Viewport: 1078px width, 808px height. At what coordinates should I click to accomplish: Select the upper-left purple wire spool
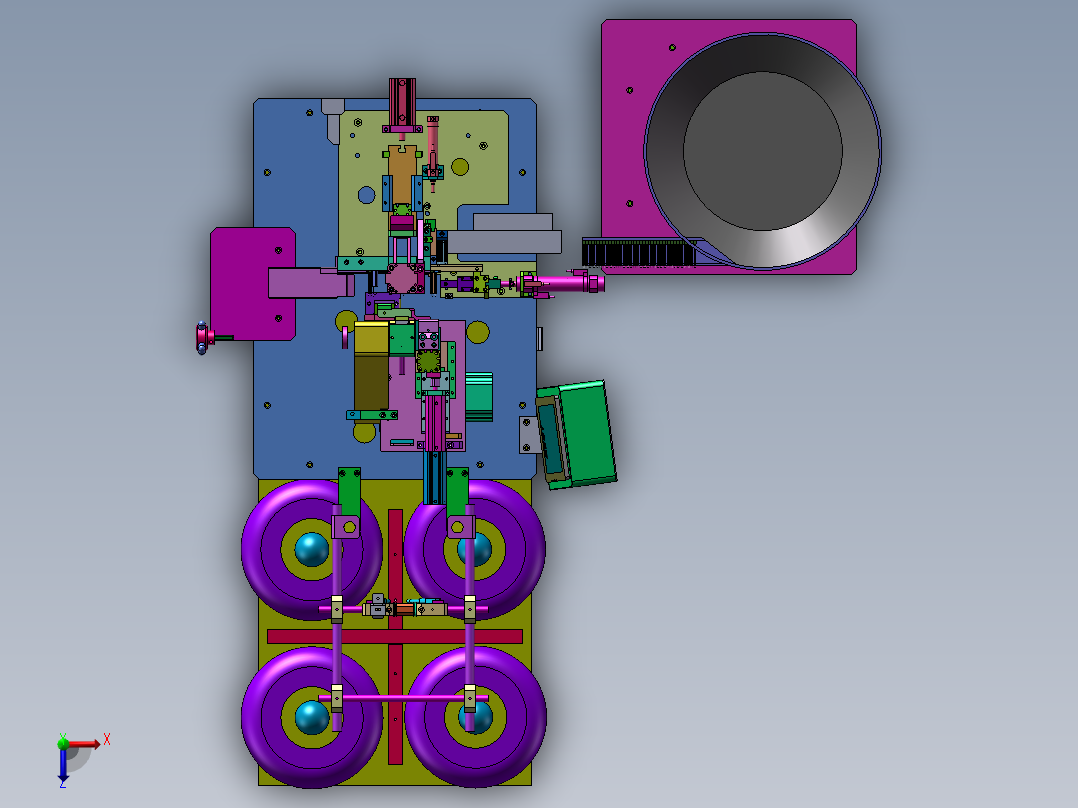tap(311, 549)
